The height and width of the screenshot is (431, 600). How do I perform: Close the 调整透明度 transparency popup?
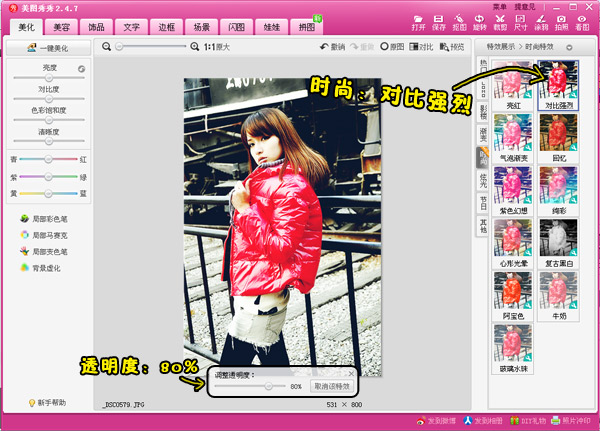point(351,374)
